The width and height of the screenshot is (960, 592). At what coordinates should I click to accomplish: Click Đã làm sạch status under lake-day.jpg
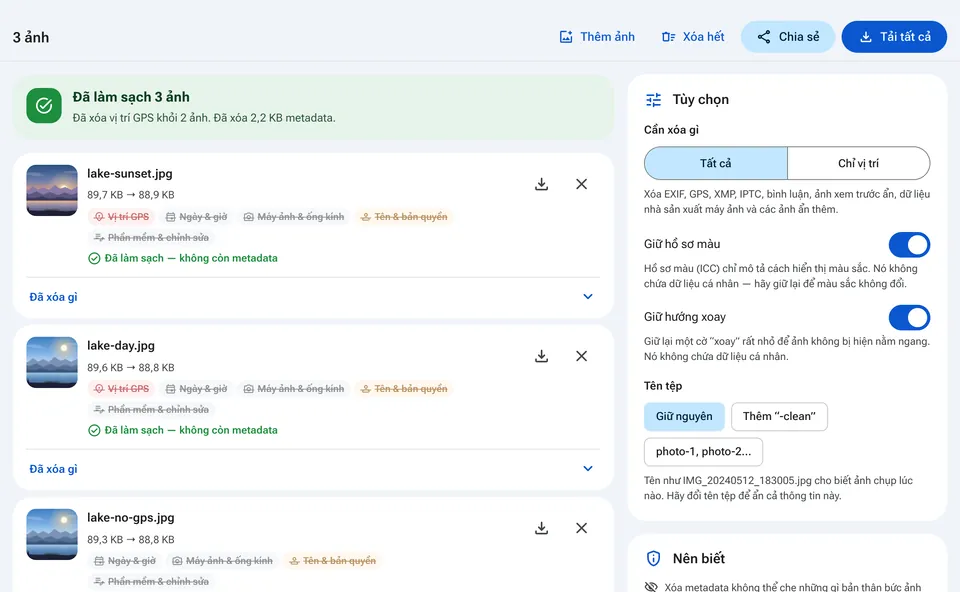[182, 430]
